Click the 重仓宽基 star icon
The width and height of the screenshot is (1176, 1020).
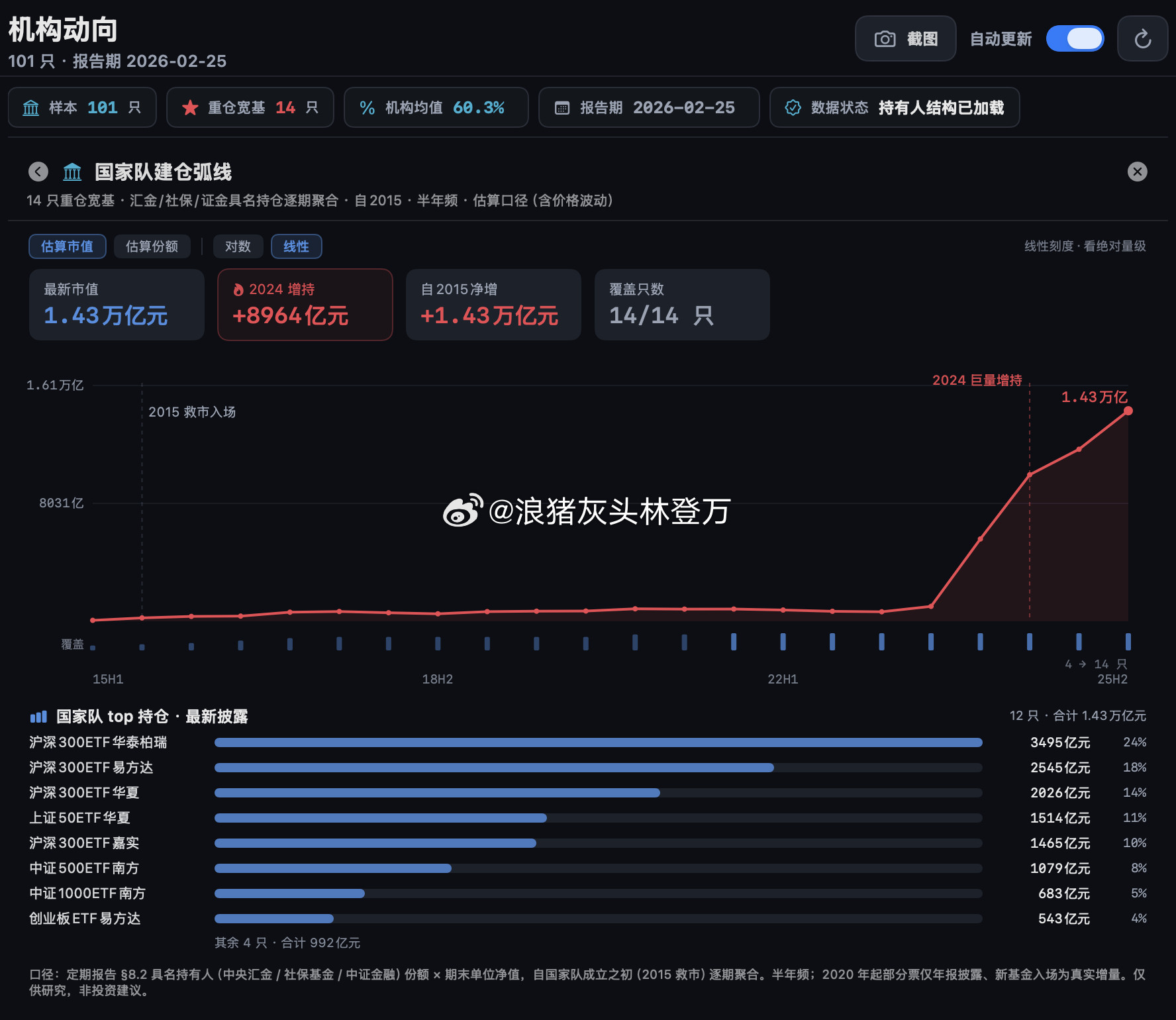[x=190, y=108]
